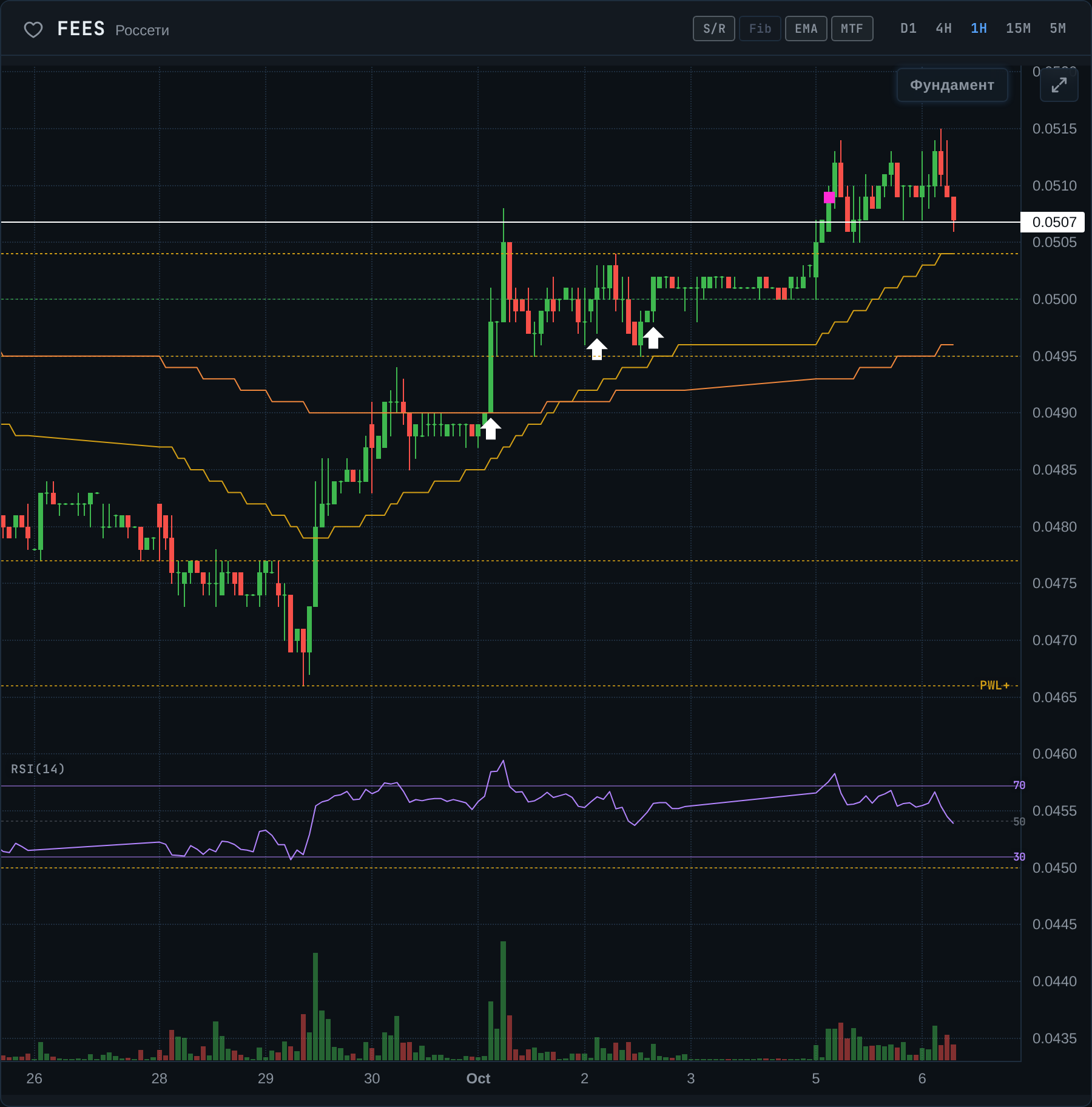Select the 1H timeframe
The image size is (1092, 1107).
click(x=979, y=29)
